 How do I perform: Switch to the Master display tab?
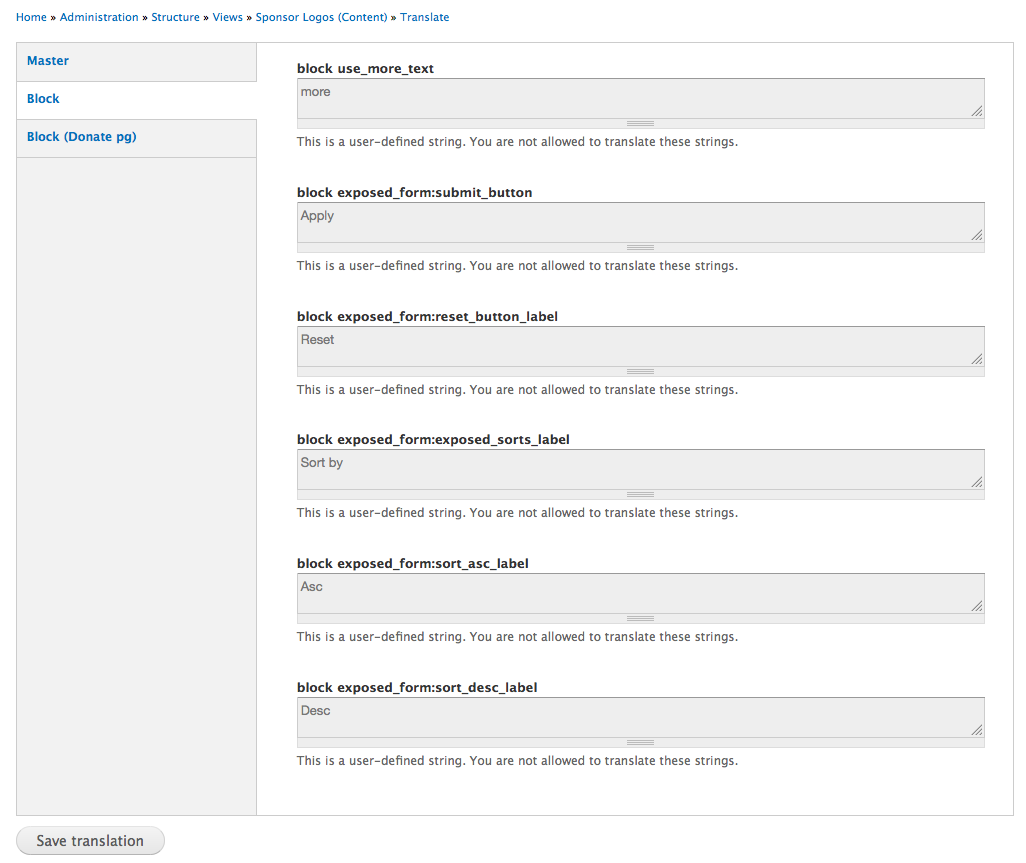(48, 60)
